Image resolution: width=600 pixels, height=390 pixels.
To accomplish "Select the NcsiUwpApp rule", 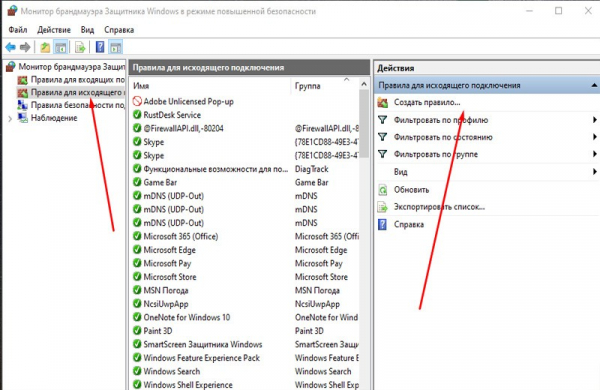I will [x=166, y=304].
